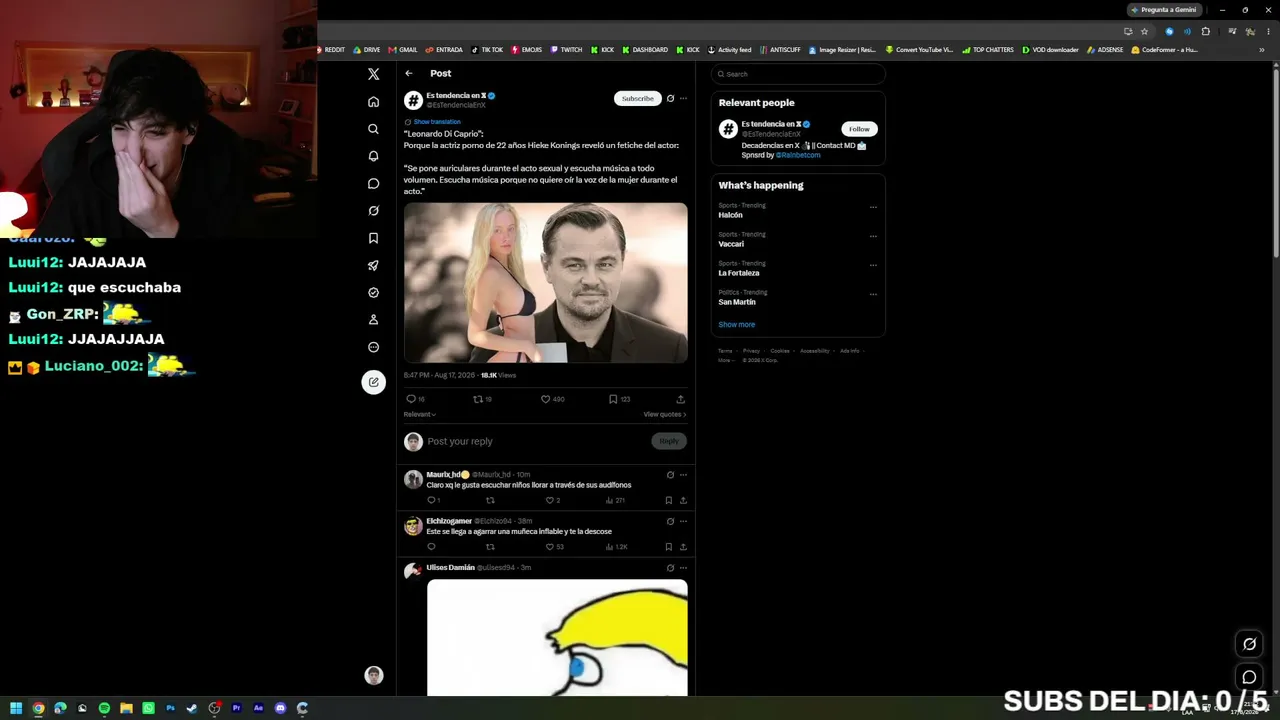Open ADSENSE bookmark
The height and width of the screenshot is (720, 1280).
click(x=1105, y=50)
